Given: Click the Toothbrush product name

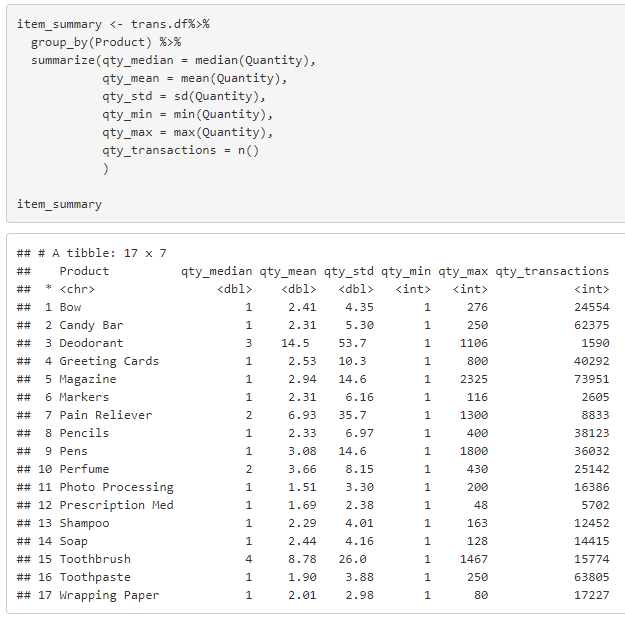Looking at the screenshot, I should coord(95,559).
